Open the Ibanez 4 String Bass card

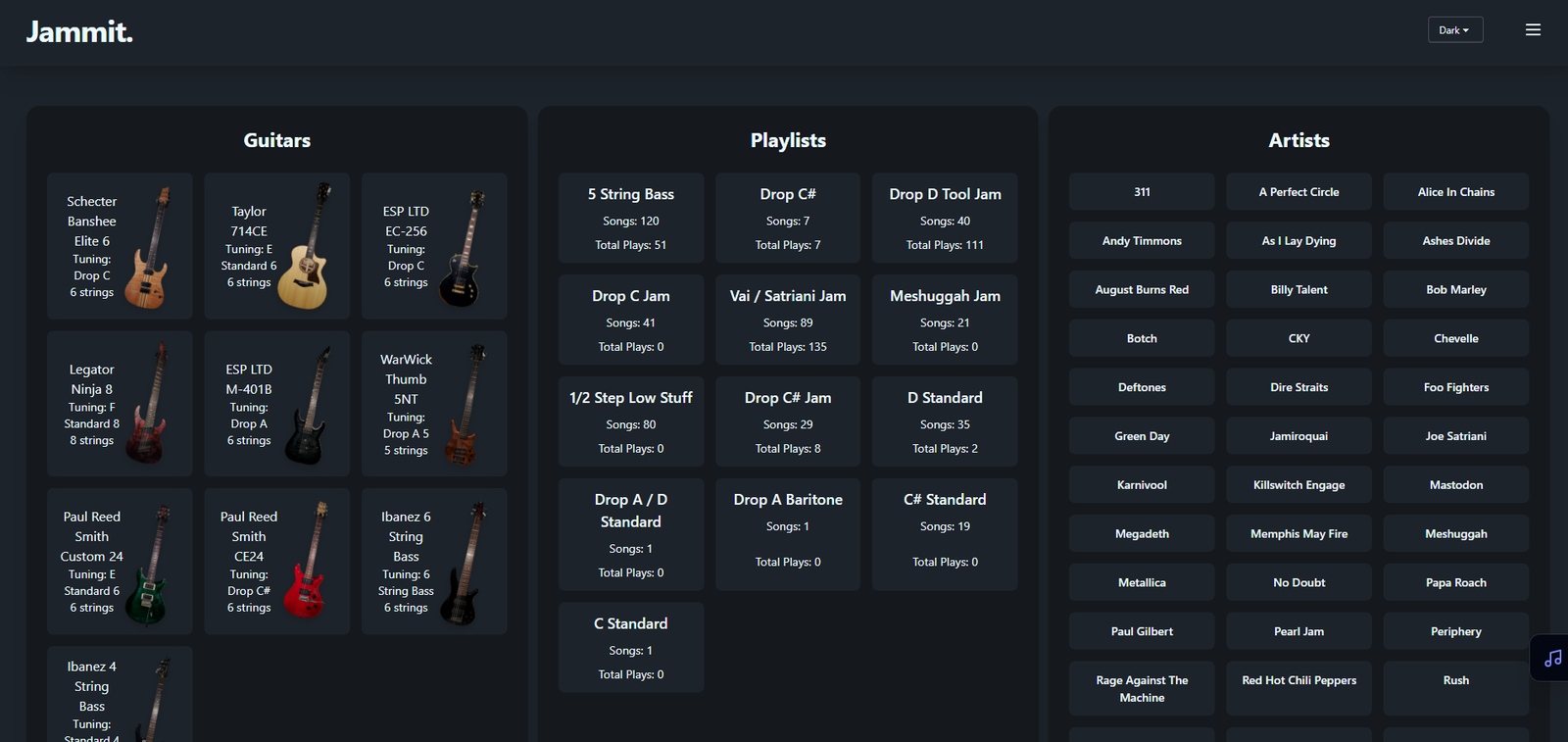pos(120,694)
